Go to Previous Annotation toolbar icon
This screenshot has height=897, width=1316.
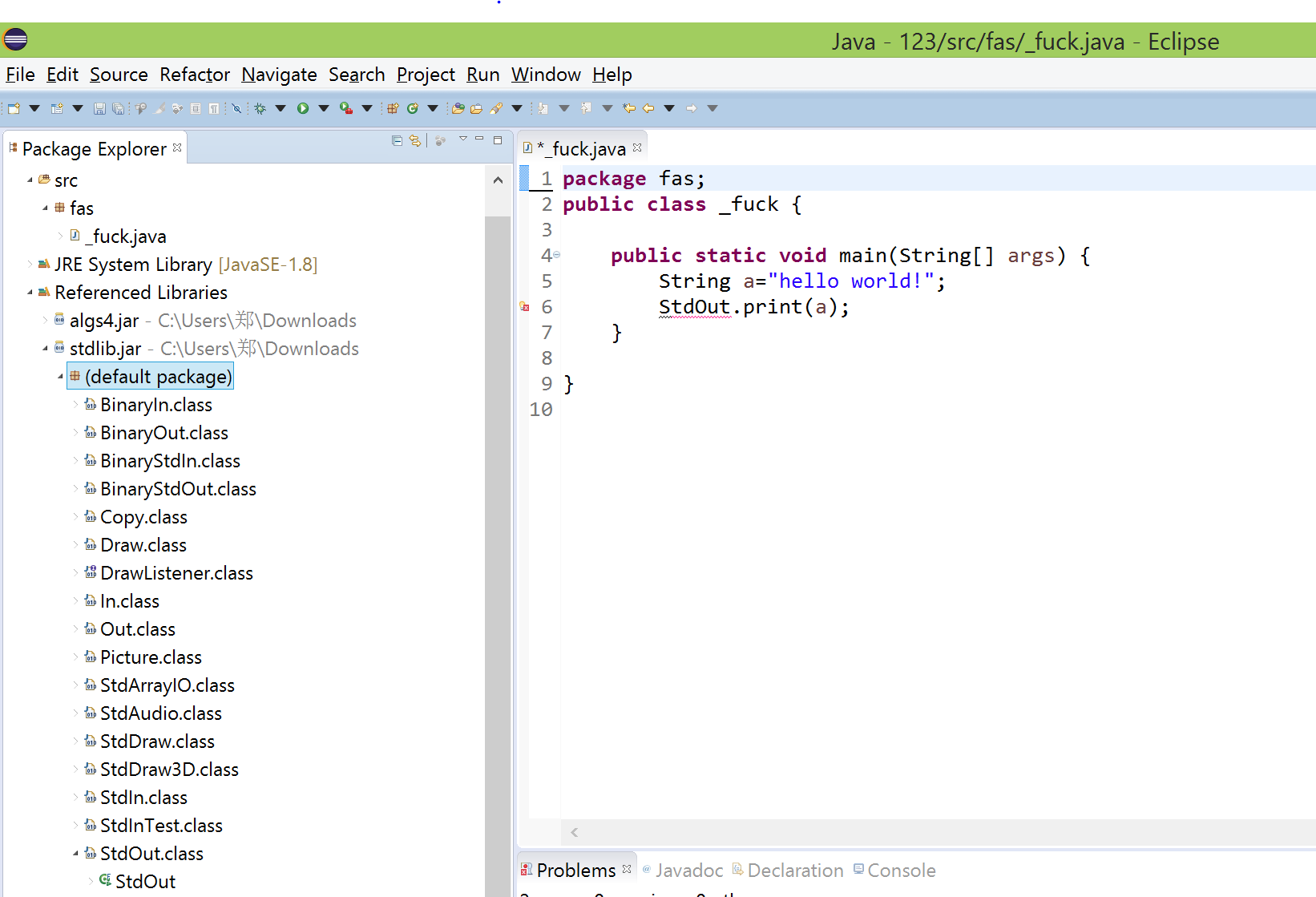(586, 108)
